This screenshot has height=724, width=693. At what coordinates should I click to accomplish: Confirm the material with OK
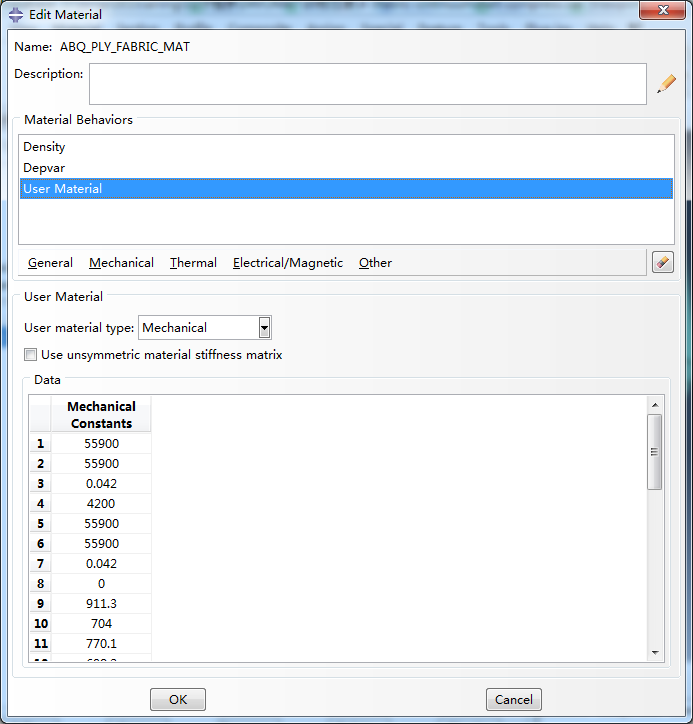[x=178, y=700]
